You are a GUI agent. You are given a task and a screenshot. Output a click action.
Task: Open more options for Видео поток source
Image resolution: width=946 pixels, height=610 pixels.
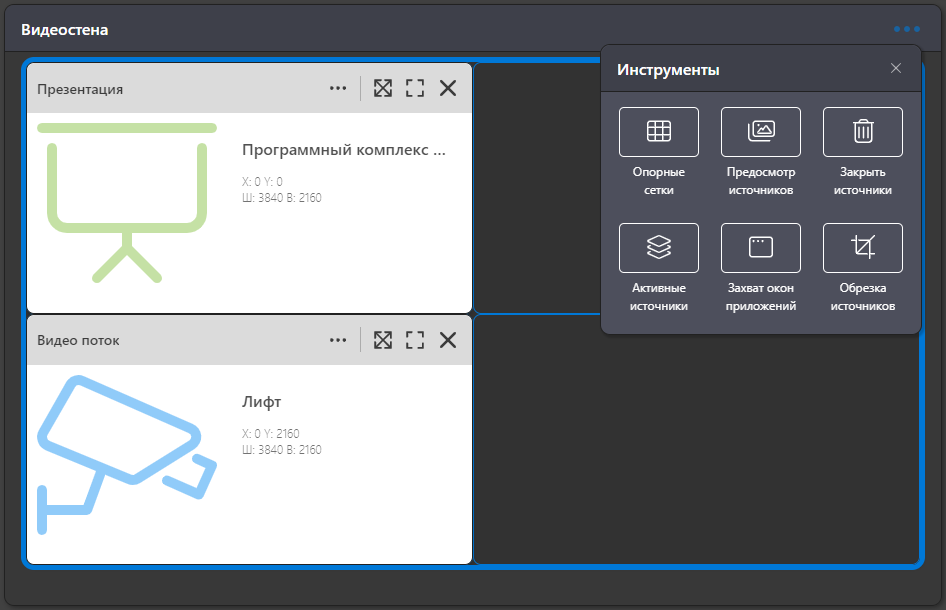click(338, 340)
